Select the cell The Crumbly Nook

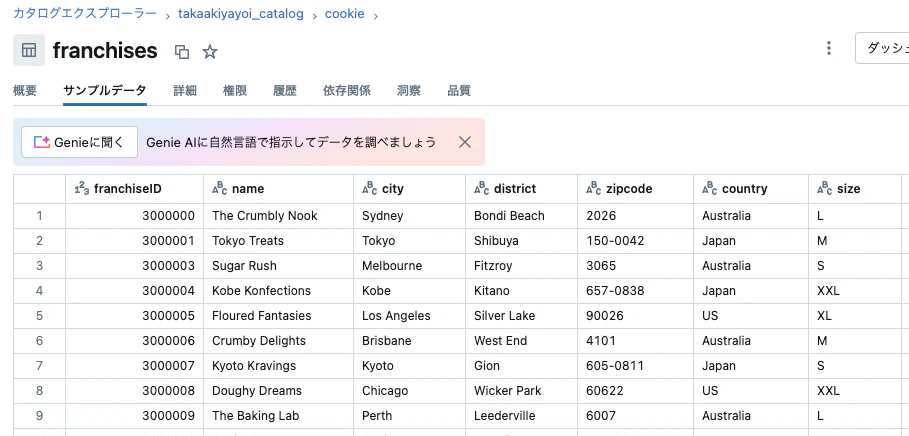[278, 216]
